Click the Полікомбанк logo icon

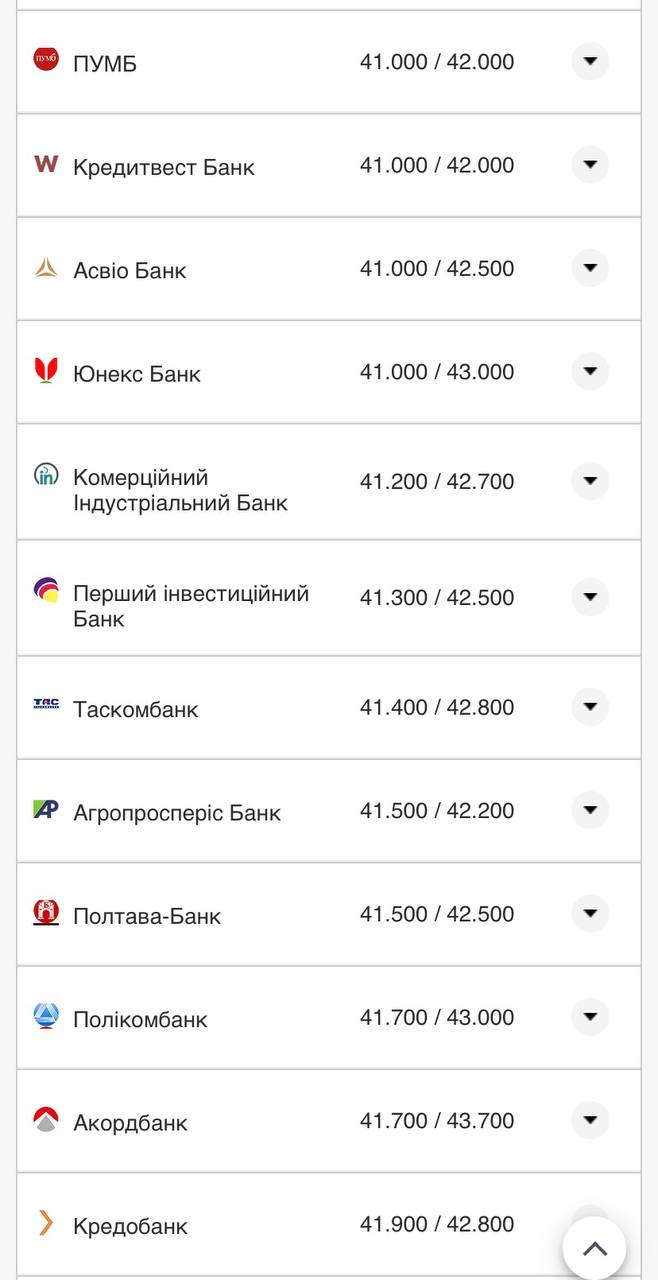click(46, 1016)
